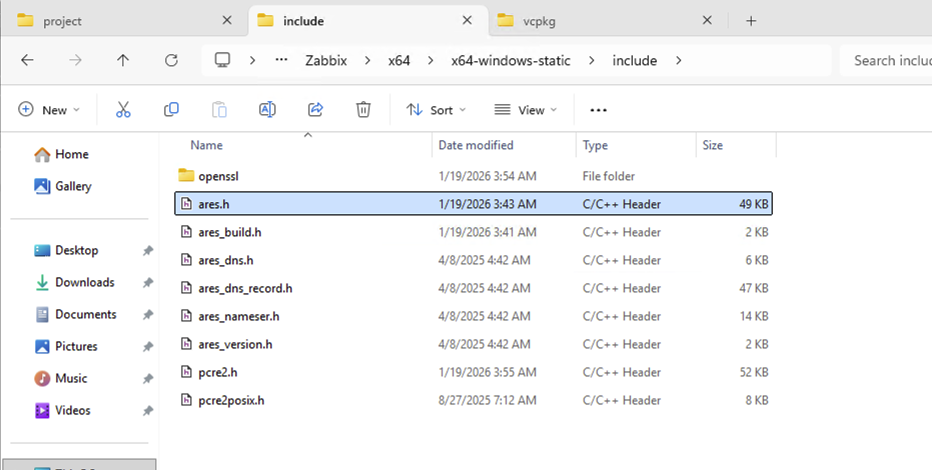Switch to the vcpkg tab
Image resolution: width=932 pixels, height=470 pixels.
click(602, 21)
